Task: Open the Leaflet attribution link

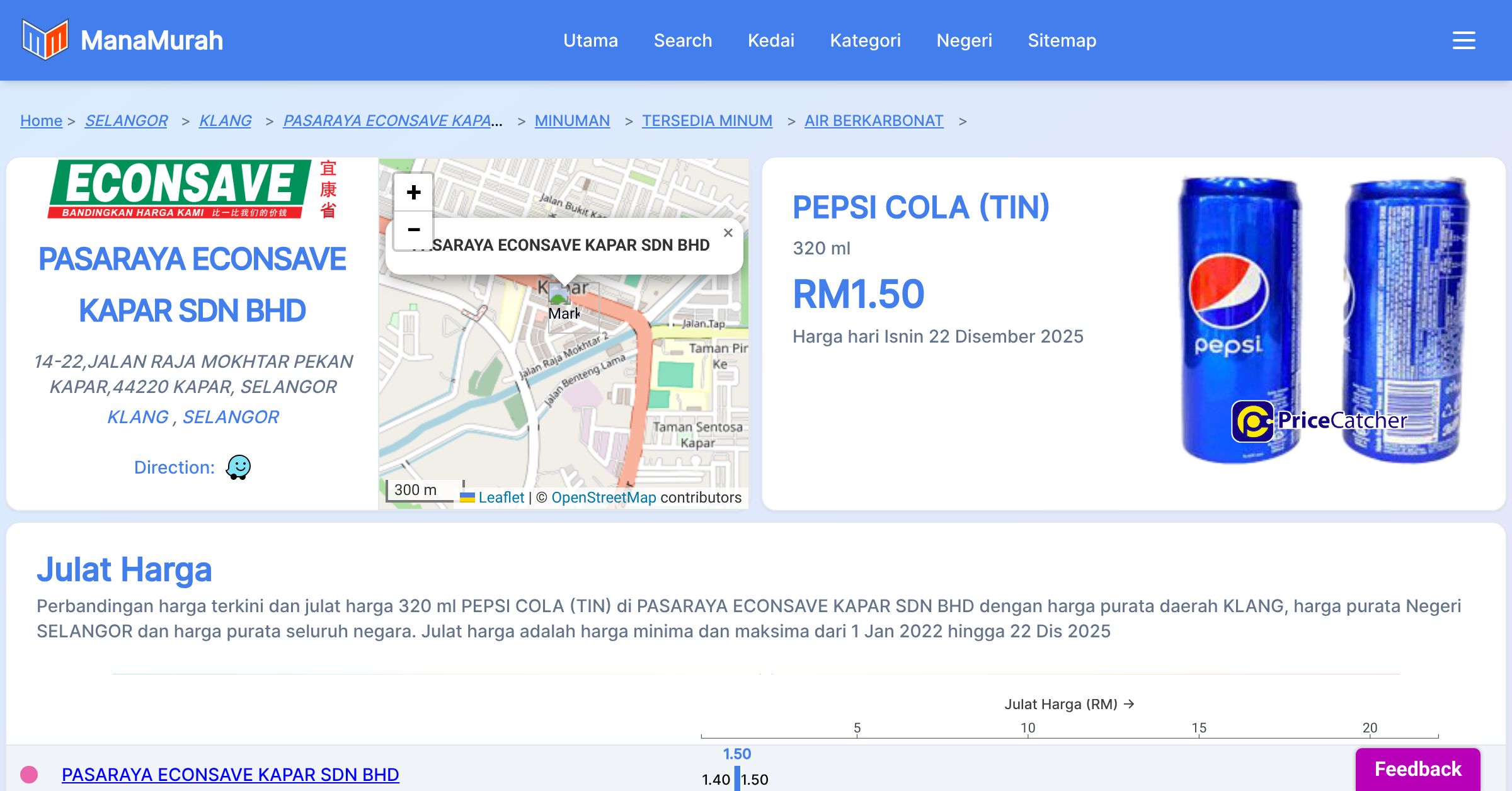Action: [x=501, y=498]
